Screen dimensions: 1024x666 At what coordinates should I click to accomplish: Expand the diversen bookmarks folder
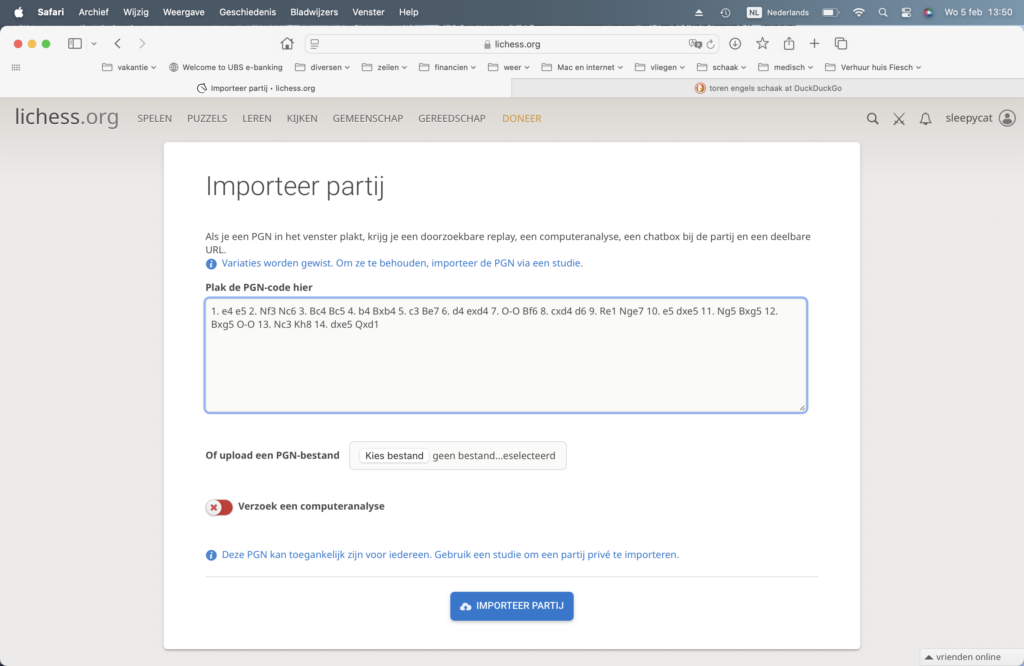point(323,67)
